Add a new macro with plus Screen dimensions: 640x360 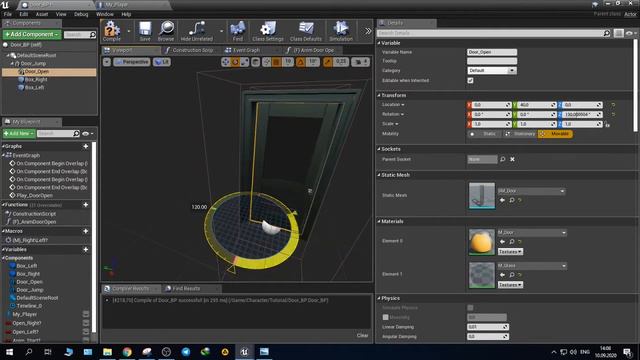(86, 231)
